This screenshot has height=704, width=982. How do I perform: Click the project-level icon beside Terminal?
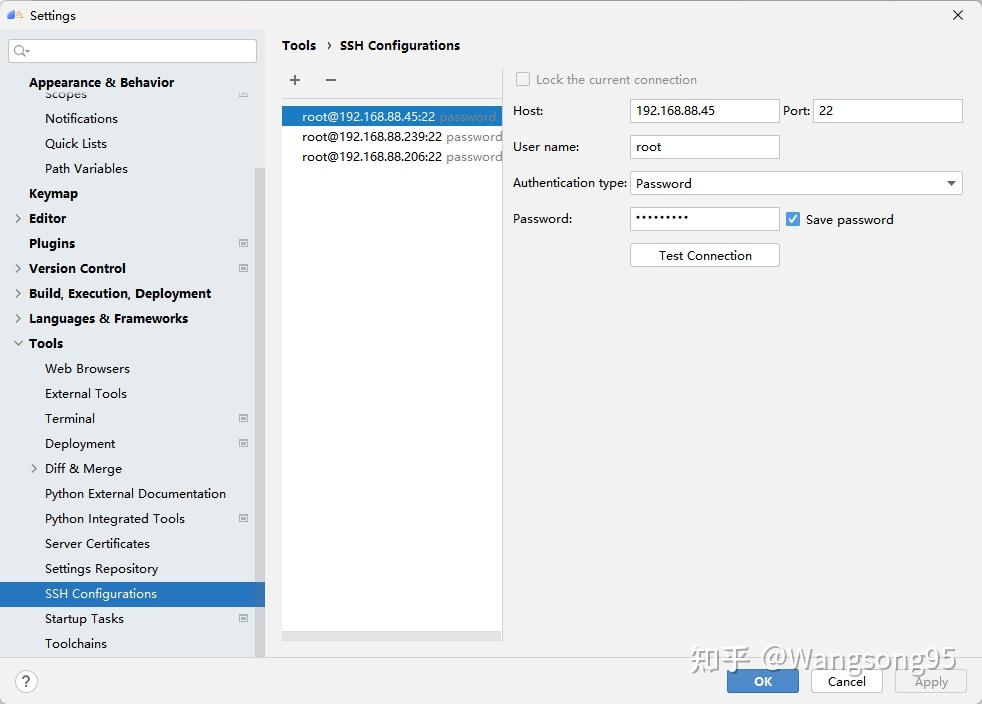click(x=243, y=418)
